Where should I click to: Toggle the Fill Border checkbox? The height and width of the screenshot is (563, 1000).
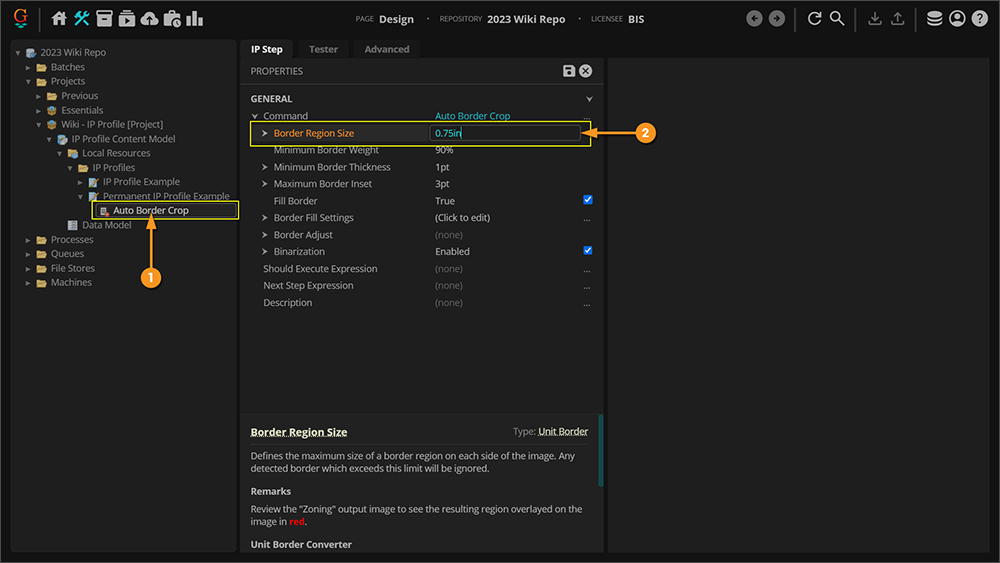click(588, 201)
